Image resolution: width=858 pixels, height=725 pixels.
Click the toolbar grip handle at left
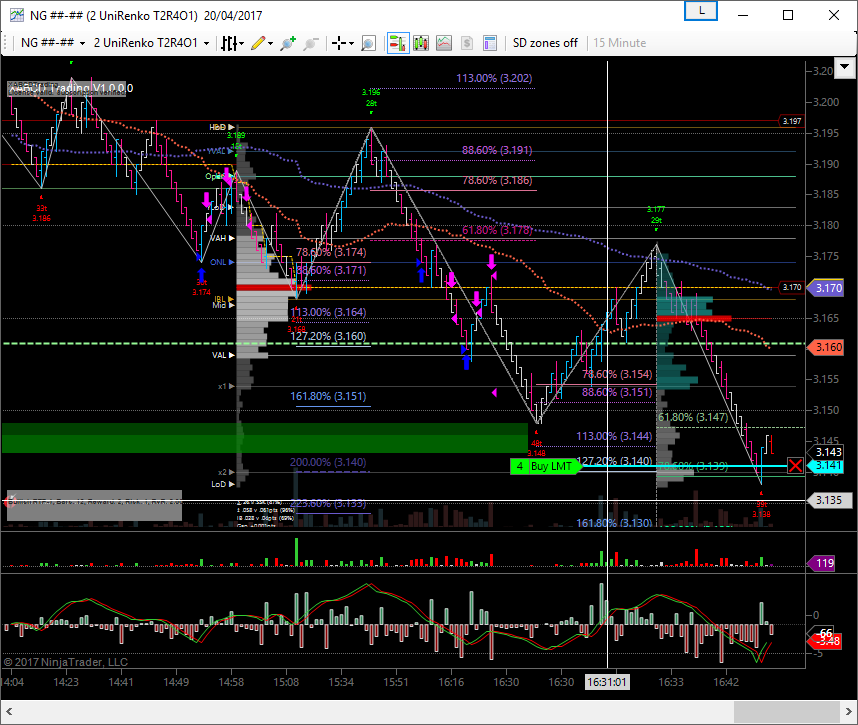tap(5, 43)
